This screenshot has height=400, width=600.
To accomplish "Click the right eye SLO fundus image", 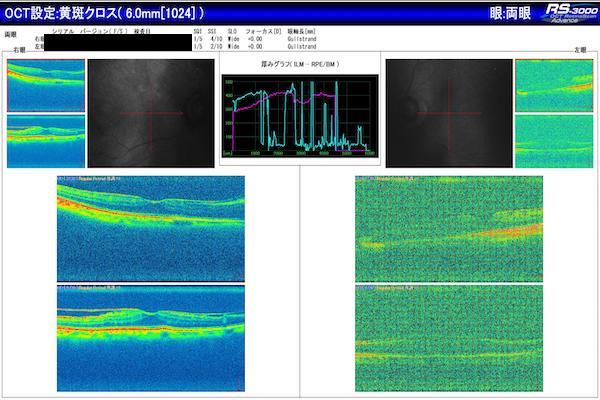I will pyautogui.click(x=149, y=112).
